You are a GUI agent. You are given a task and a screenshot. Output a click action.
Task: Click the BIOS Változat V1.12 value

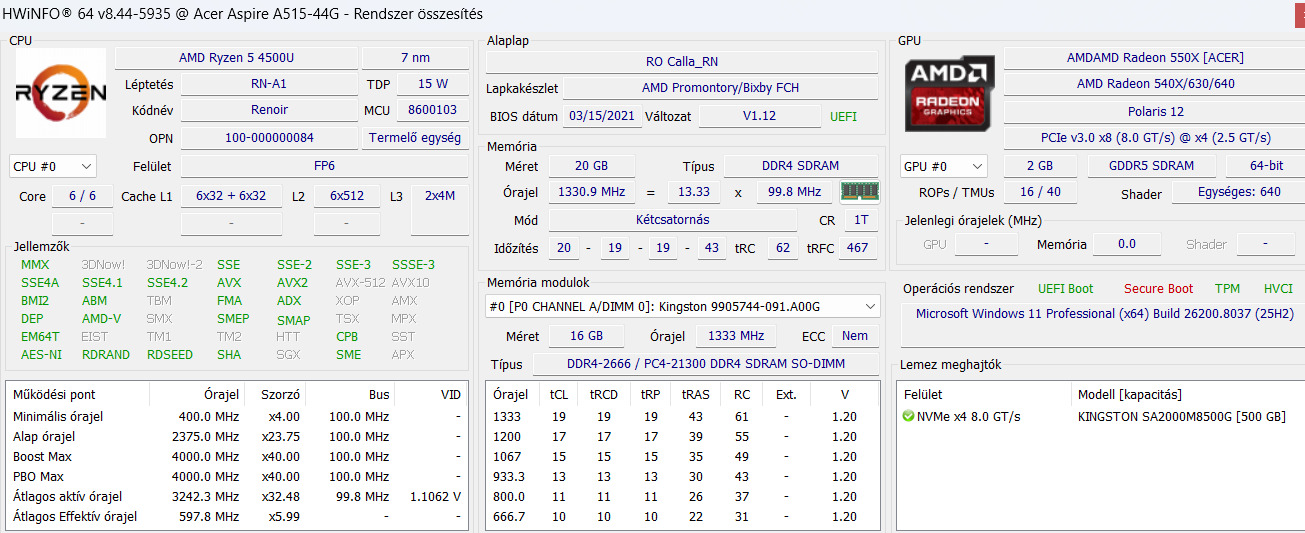759,116
